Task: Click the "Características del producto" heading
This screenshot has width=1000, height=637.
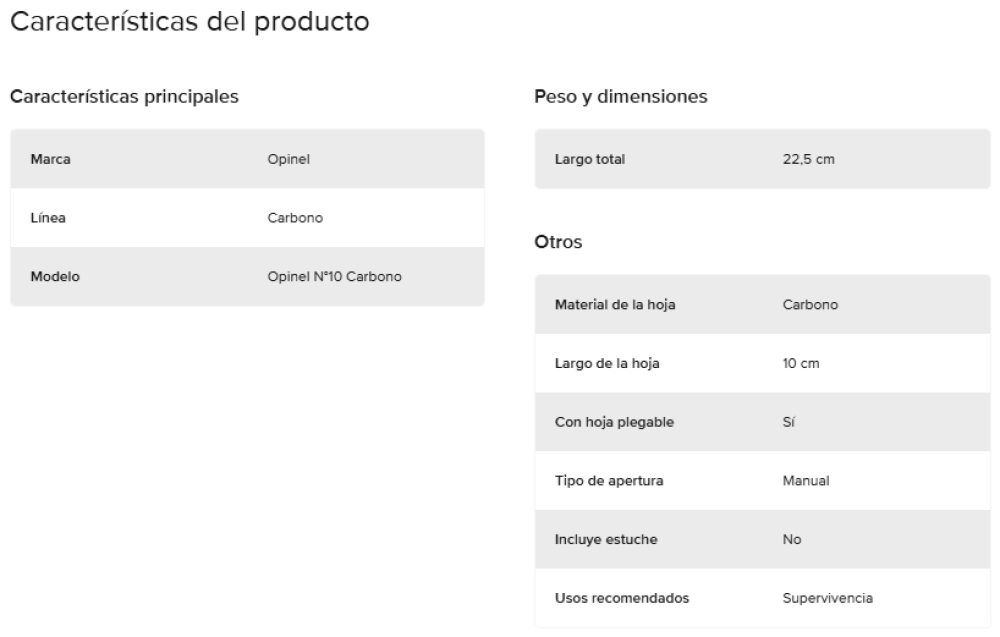Action: [x=189, y=22]
